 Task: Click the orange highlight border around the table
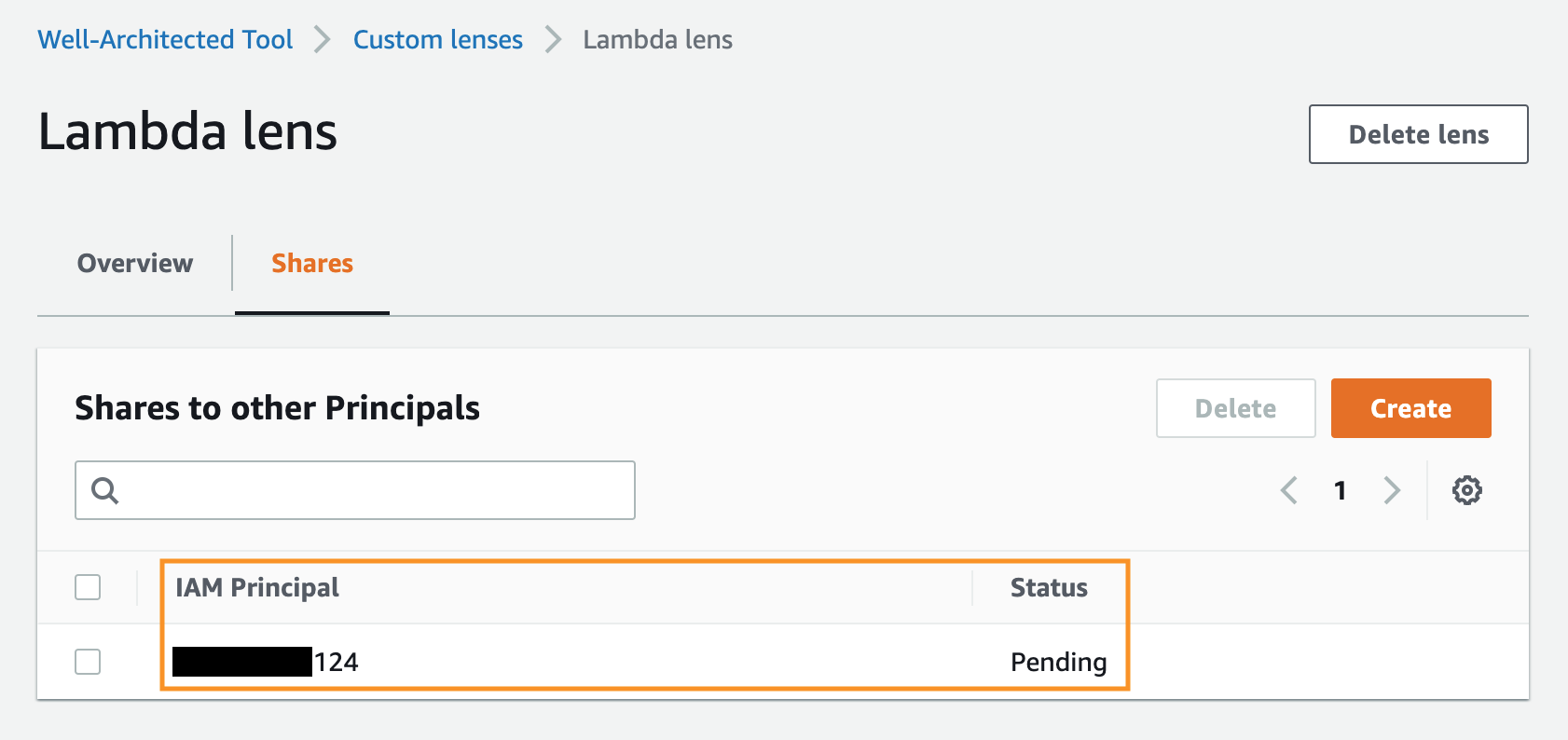click(x=645, y=559)
